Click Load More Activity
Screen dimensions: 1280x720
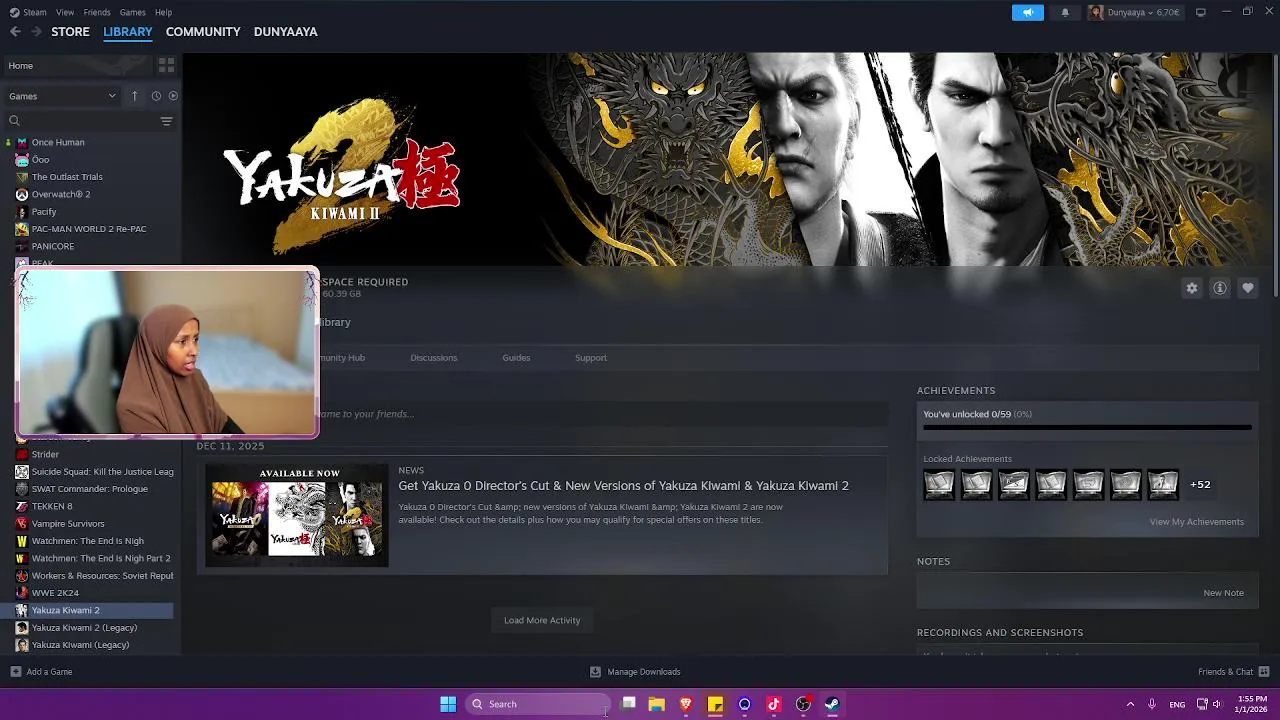542,620
